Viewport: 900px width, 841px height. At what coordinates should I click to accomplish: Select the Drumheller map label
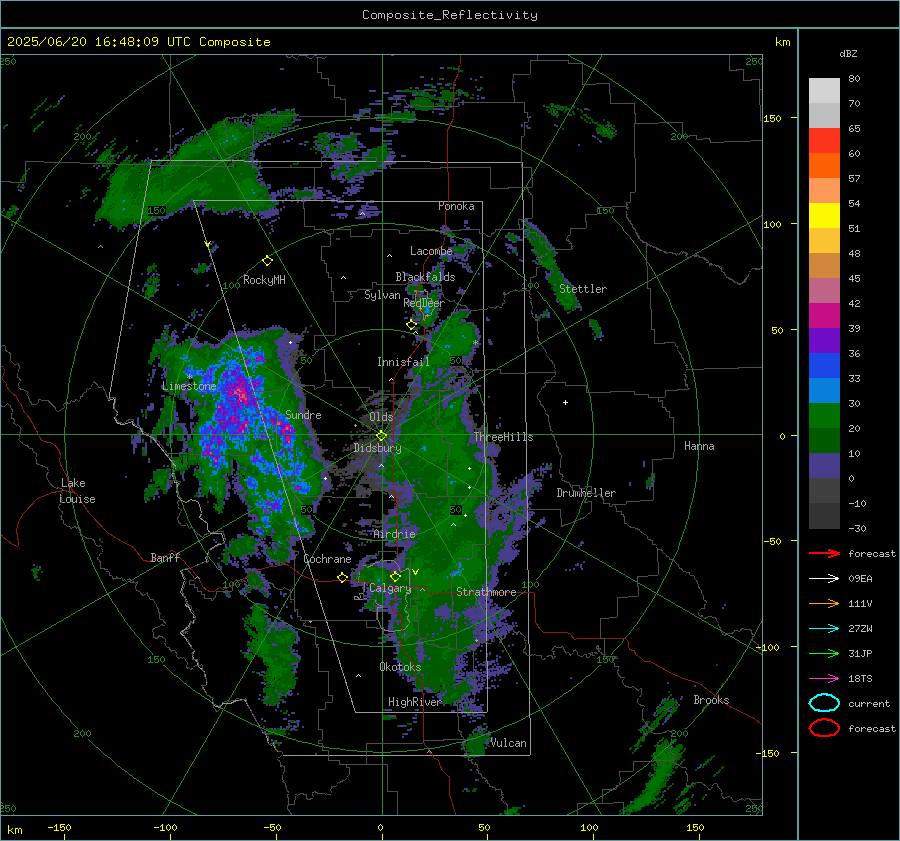tap(586, 493)
